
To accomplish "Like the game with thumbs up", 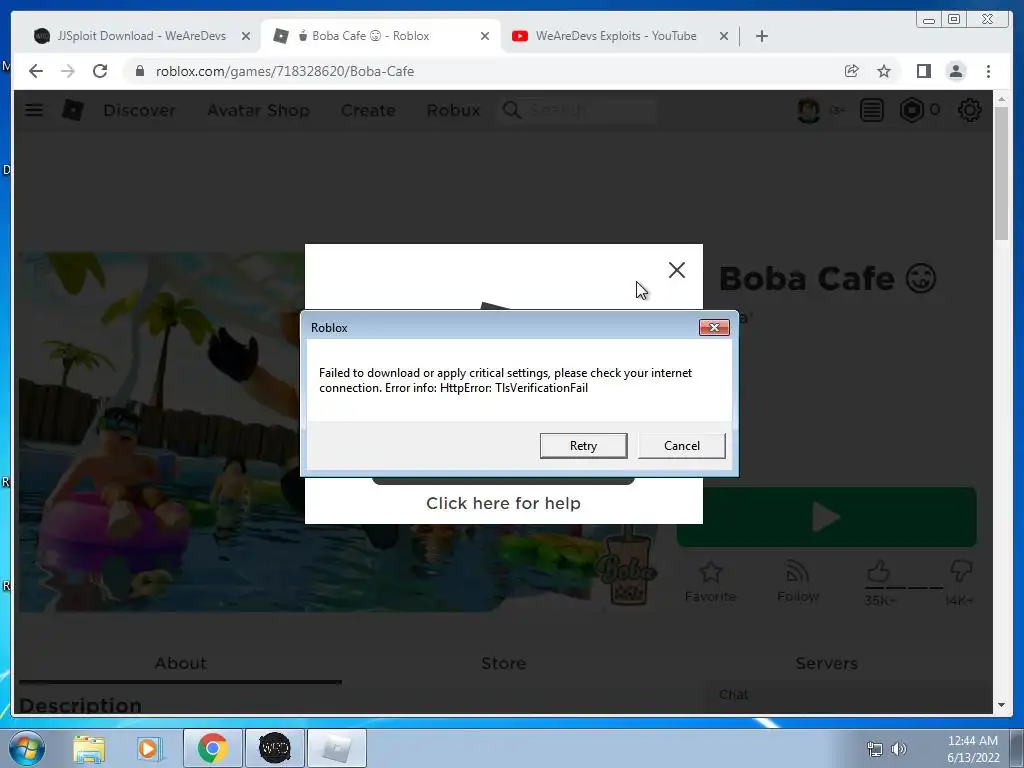I will click(878, 572).
